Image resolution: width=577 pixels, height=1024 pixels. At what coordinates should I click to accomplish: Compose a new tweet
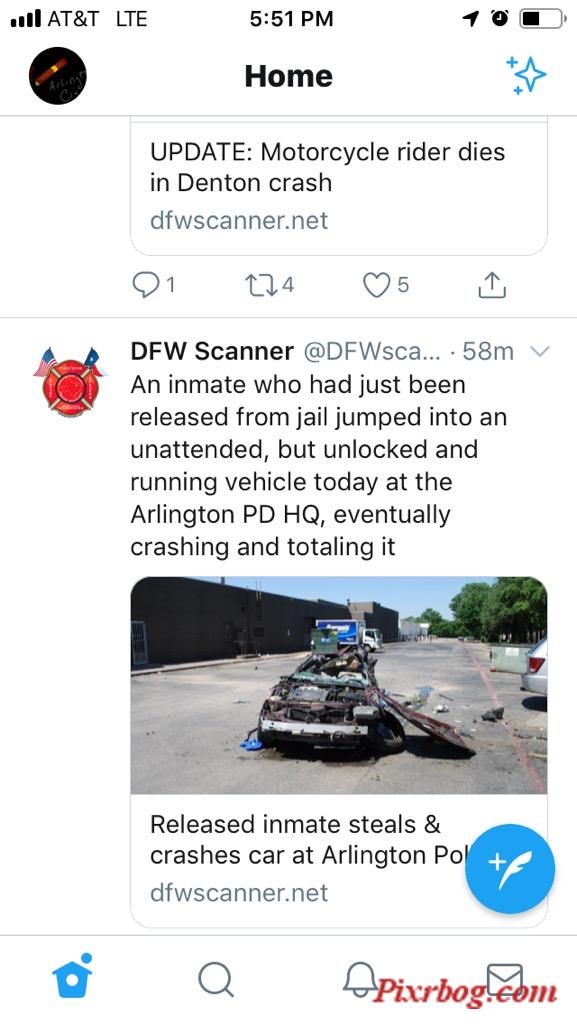510,869
